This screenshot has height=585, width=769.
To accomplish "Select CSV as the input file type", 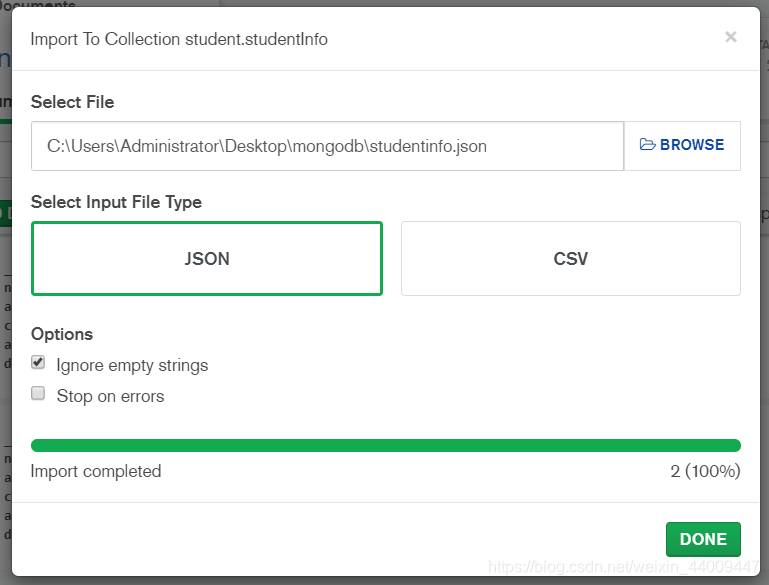I will click(x=570, y=258).
